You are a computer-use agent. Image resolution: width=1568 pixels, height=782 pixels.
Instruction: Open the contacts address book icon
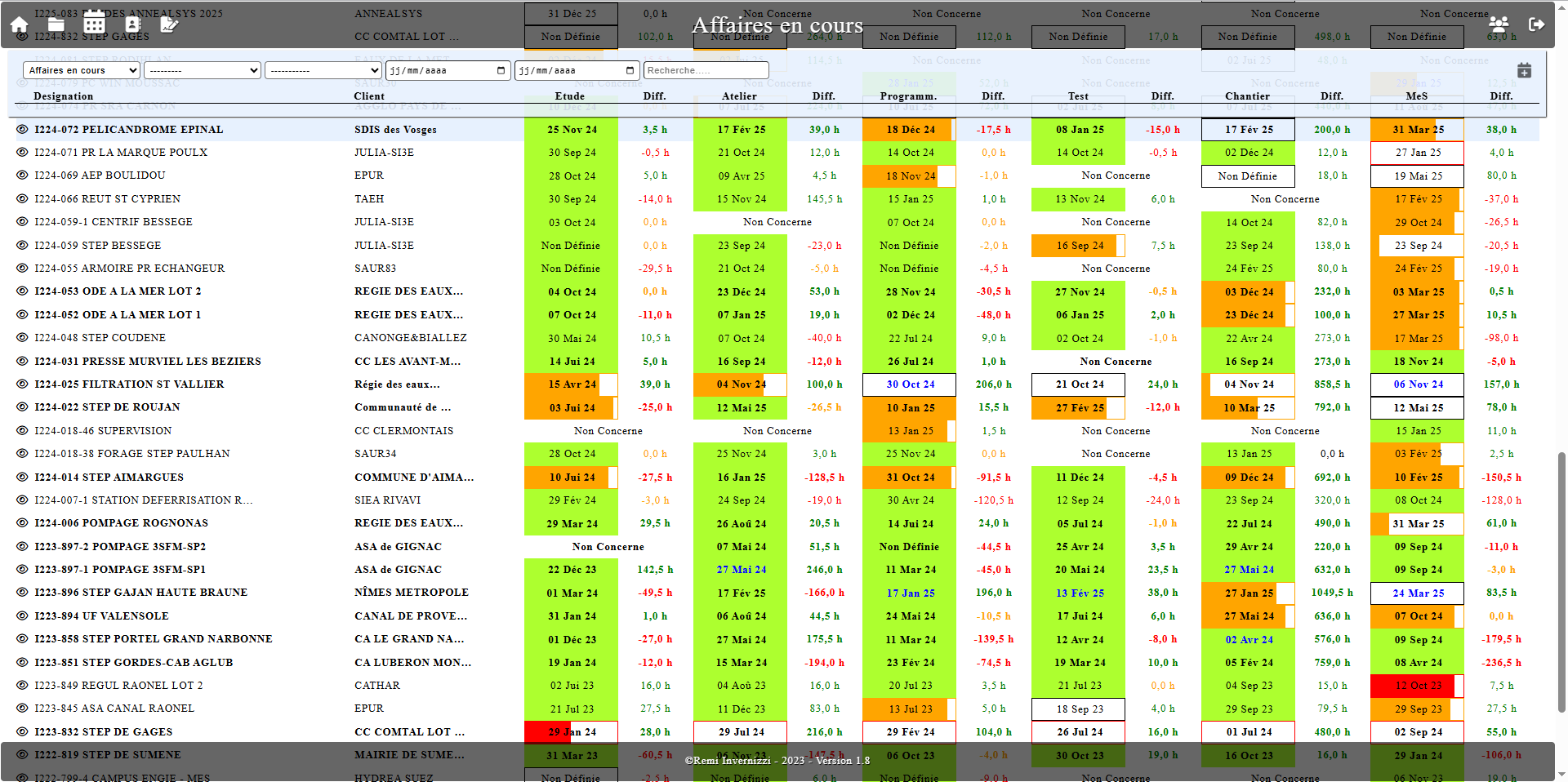click(132, 24)
